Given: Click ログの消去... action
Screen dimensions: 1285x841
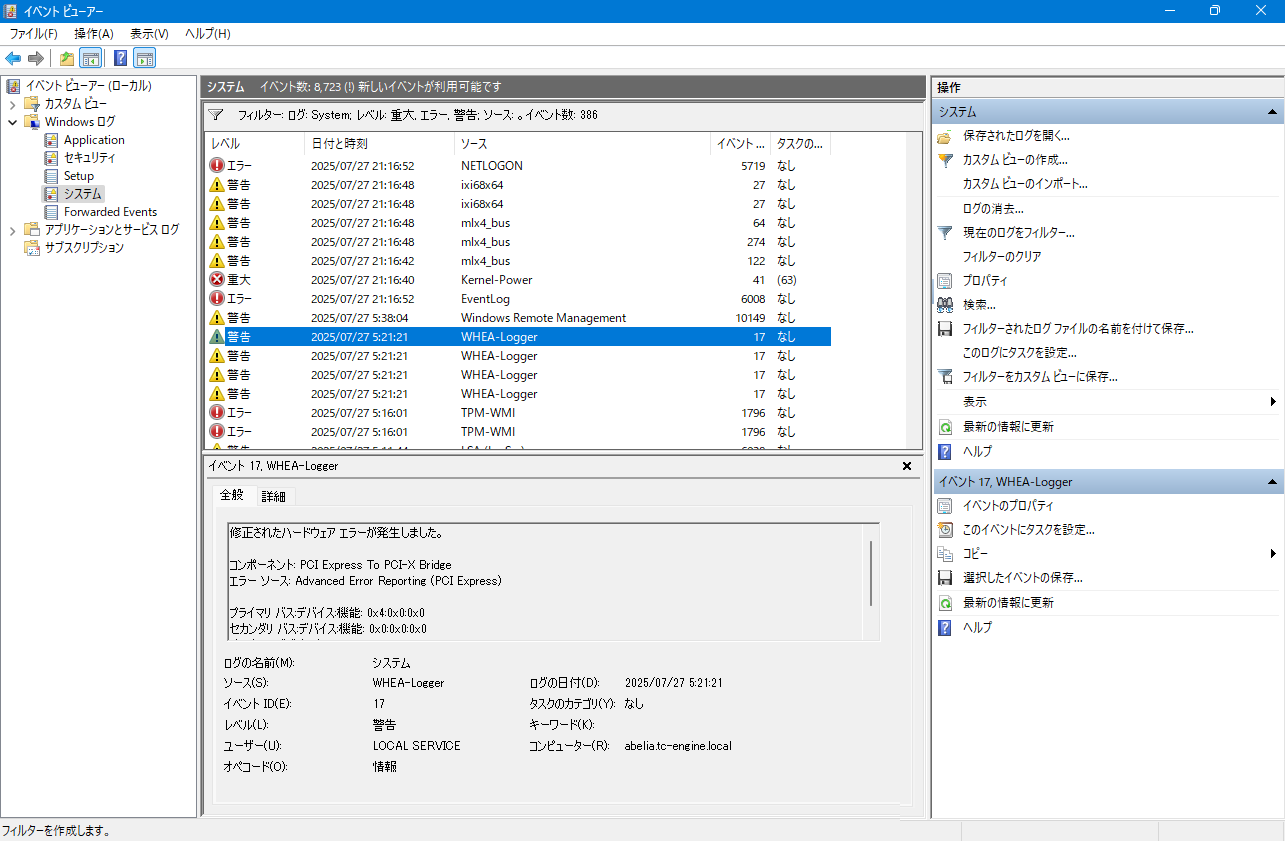Looking at the screenshot, I should point(993,208).
